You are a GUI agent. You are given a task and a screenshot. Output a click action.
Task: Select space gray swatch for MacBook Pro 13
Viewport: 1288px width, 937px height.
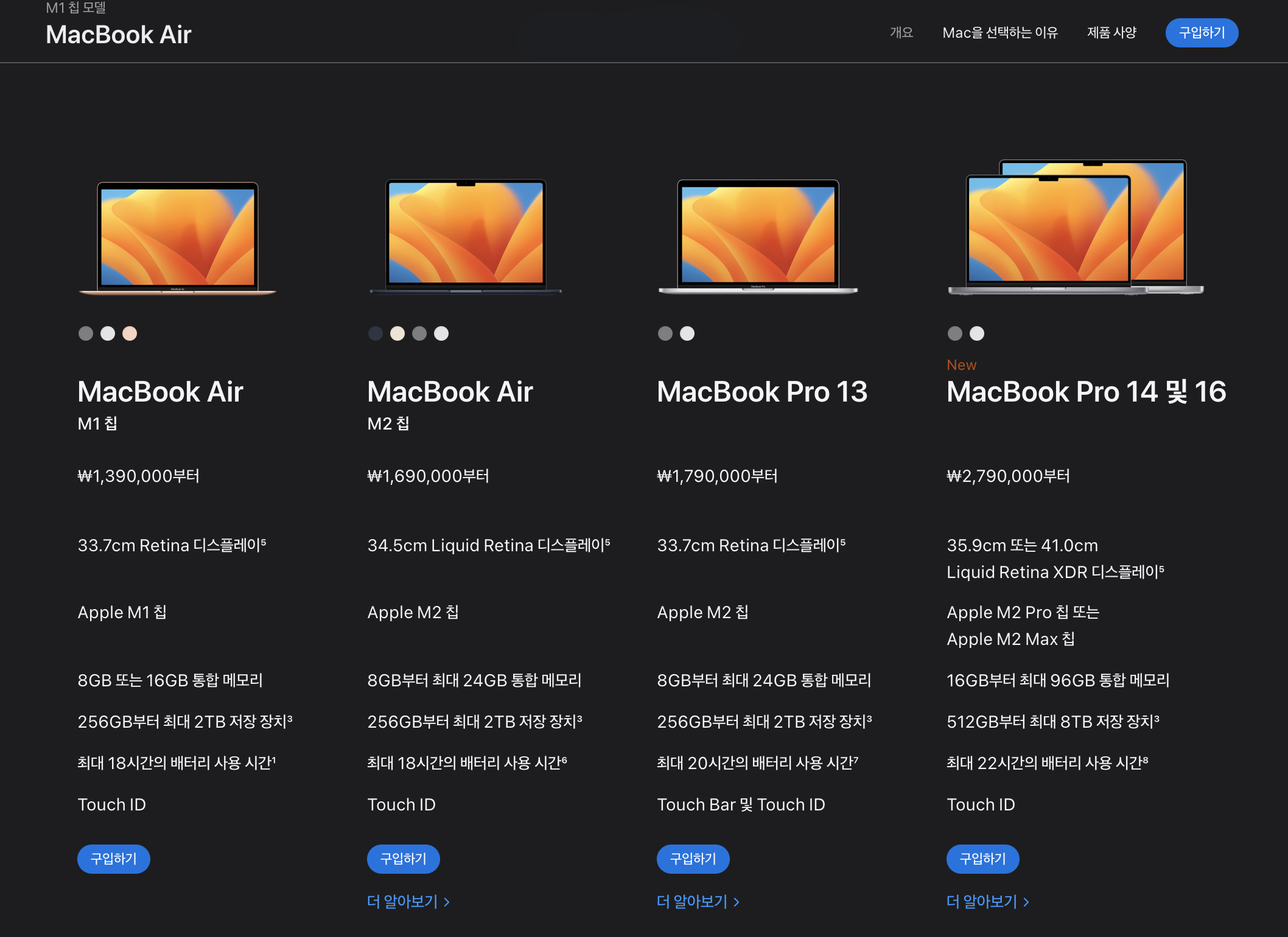(665, 333)
